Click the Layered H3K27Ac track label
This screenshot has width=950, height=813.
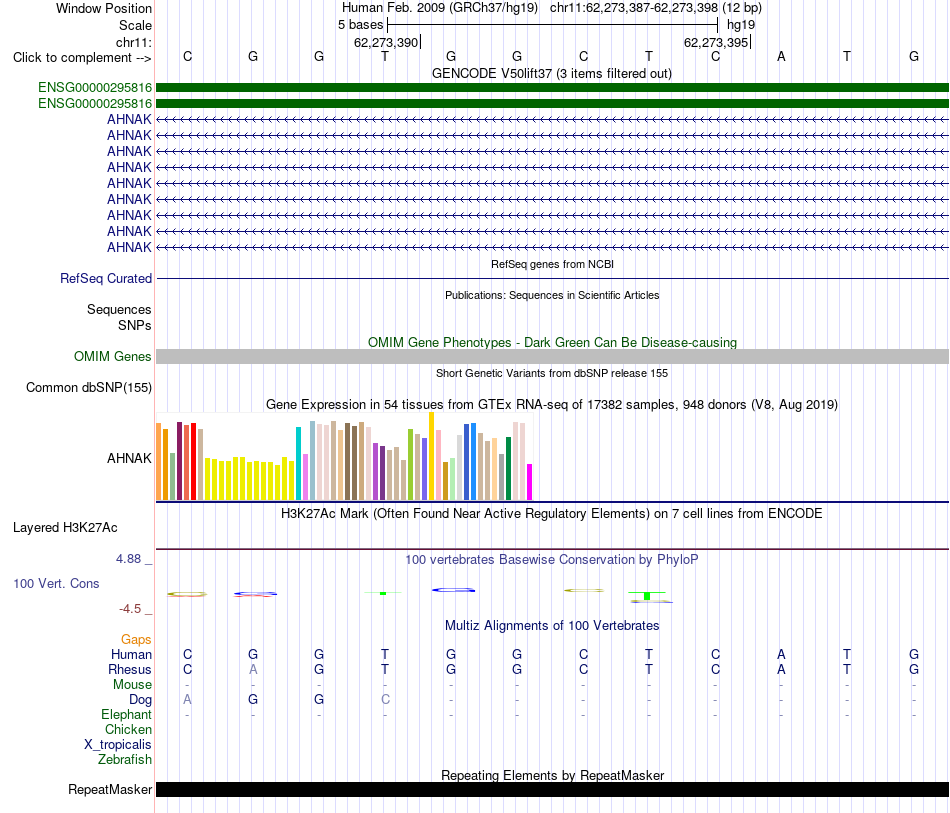tap(65, 528)
